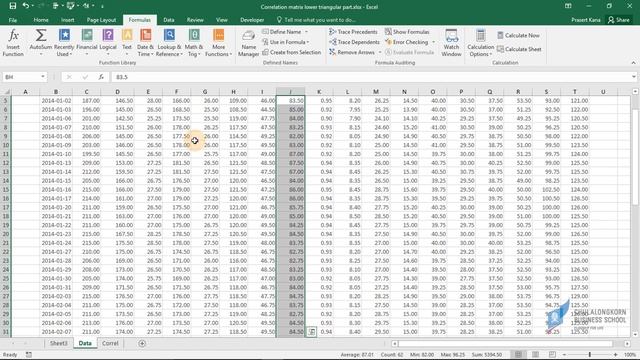Open the Correl worksheet tab
This screenshot has height=360, width=640.
(x=110, y=343)
